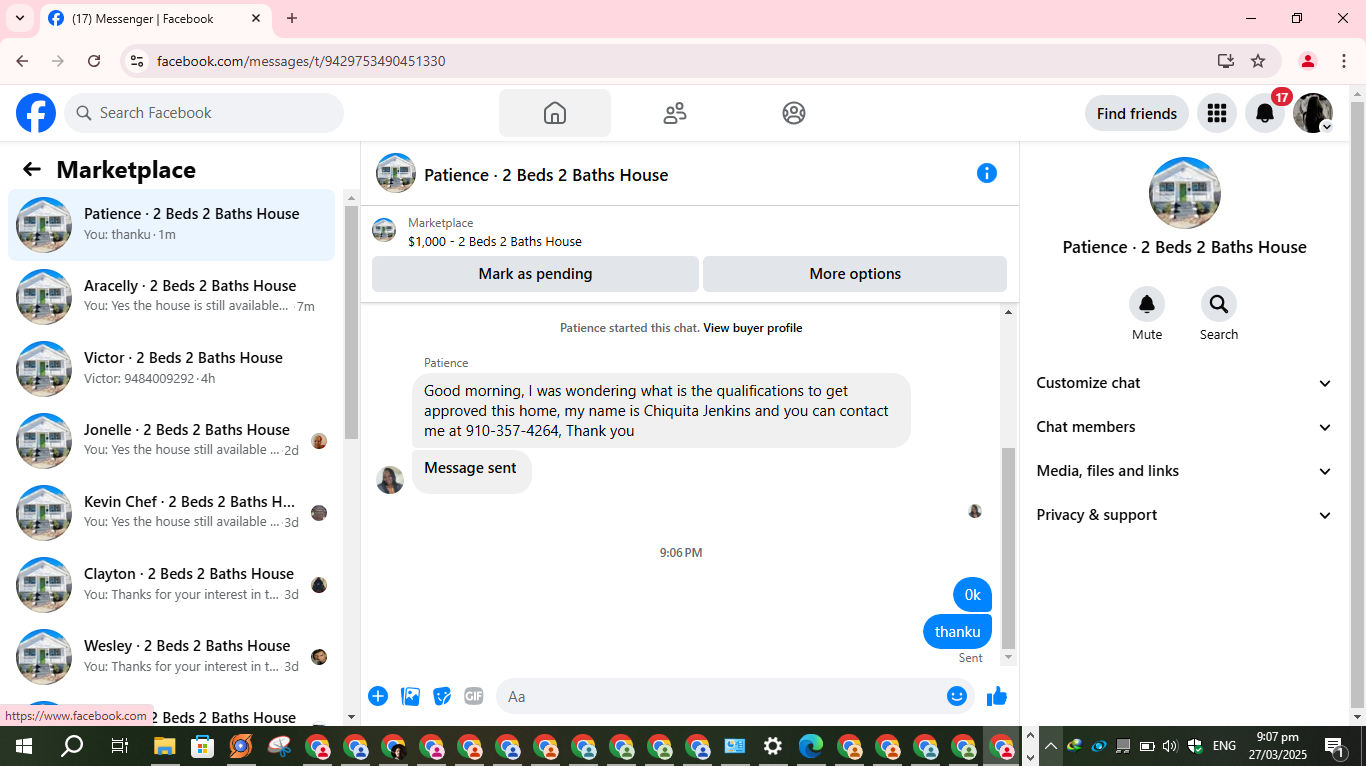Click the thanku message bubble
Screen dimensions: 1366x766
[x=957, y=632]
